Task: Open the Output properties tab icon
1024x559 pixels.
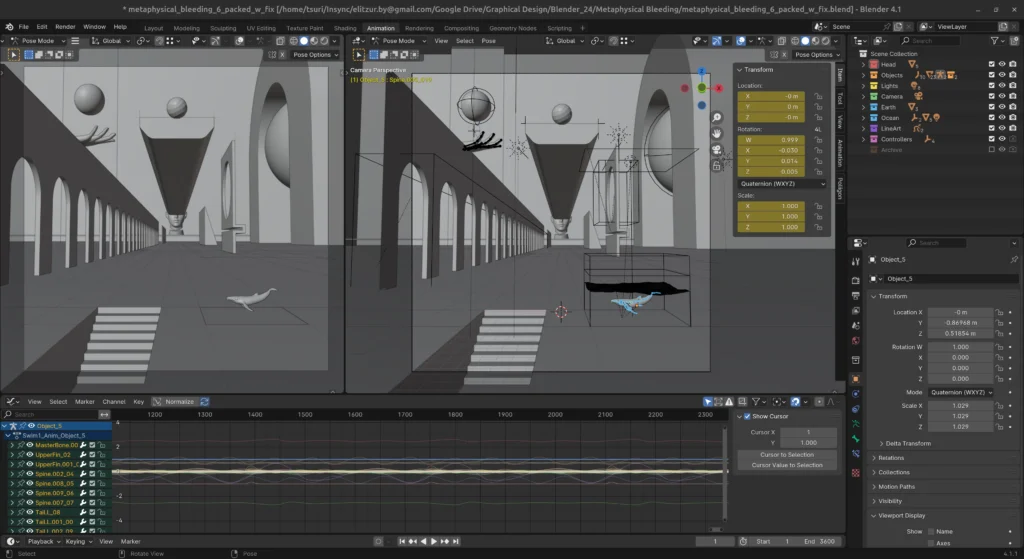Action: (x=856, y=296)
